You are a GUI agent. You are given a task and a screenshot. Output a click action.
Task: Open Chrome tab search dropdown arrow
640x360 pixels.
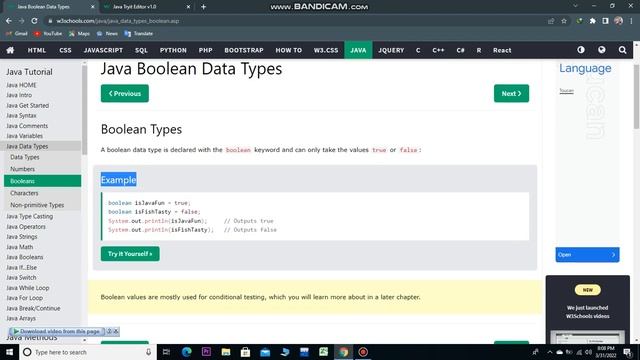575,6
